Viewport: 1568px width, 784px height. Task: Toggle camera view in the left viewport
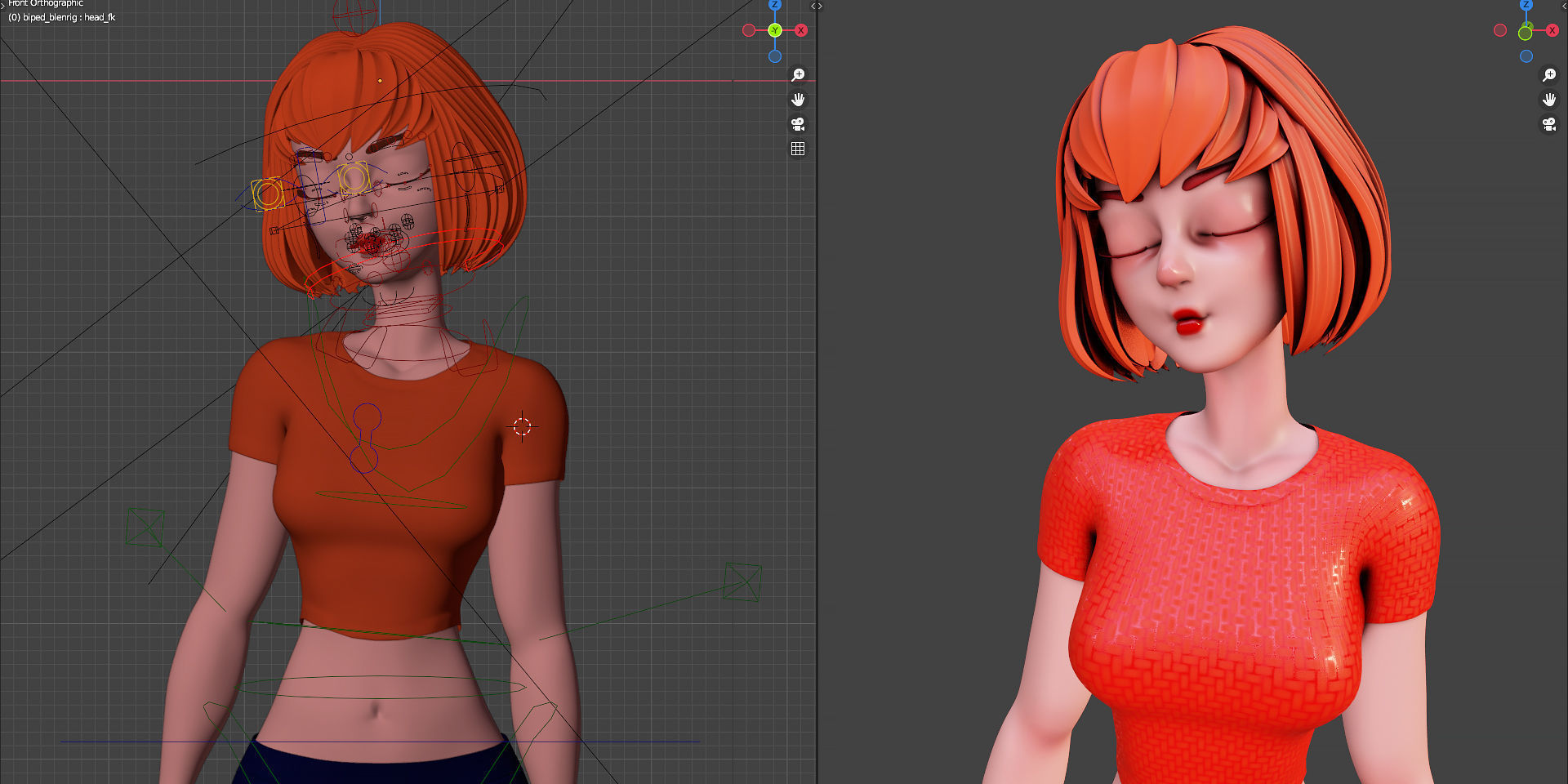(x=799, y=124)
